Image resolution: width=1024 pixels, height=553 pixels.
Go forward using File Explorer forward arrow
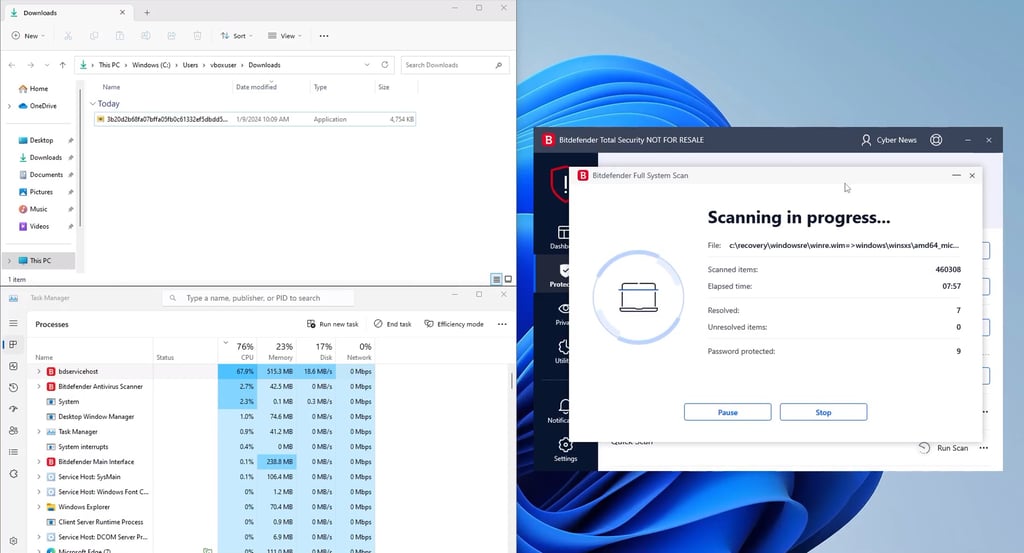[30, 65]
